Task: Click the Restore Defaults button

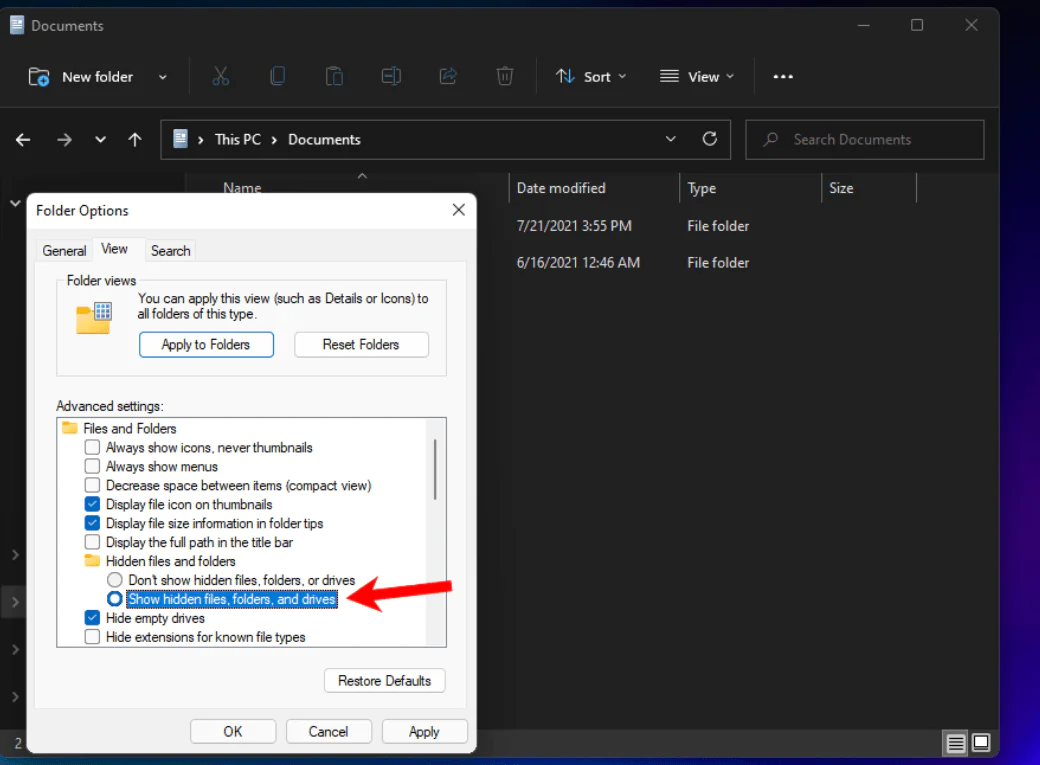Action: pyautogui.click(x=384, y=680)
